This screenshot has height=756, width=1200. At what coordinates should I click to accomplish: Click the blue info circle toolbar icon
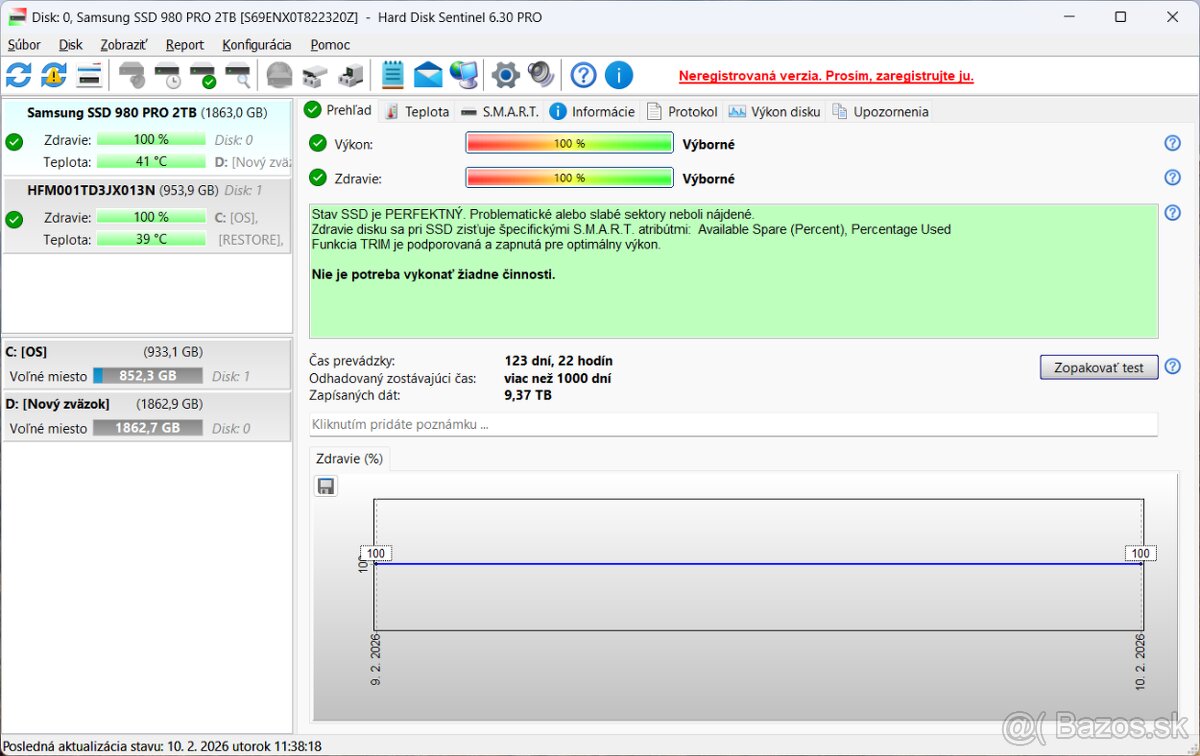[x=619, y=75]
